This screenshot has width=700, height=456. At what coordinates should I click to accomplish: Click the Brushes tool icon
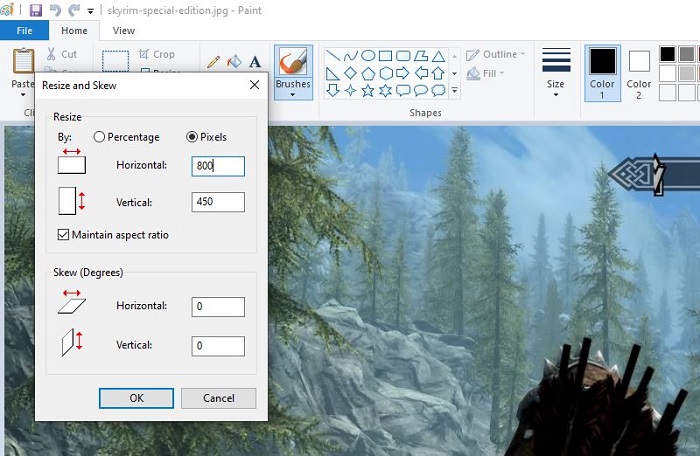click(293, 61)
